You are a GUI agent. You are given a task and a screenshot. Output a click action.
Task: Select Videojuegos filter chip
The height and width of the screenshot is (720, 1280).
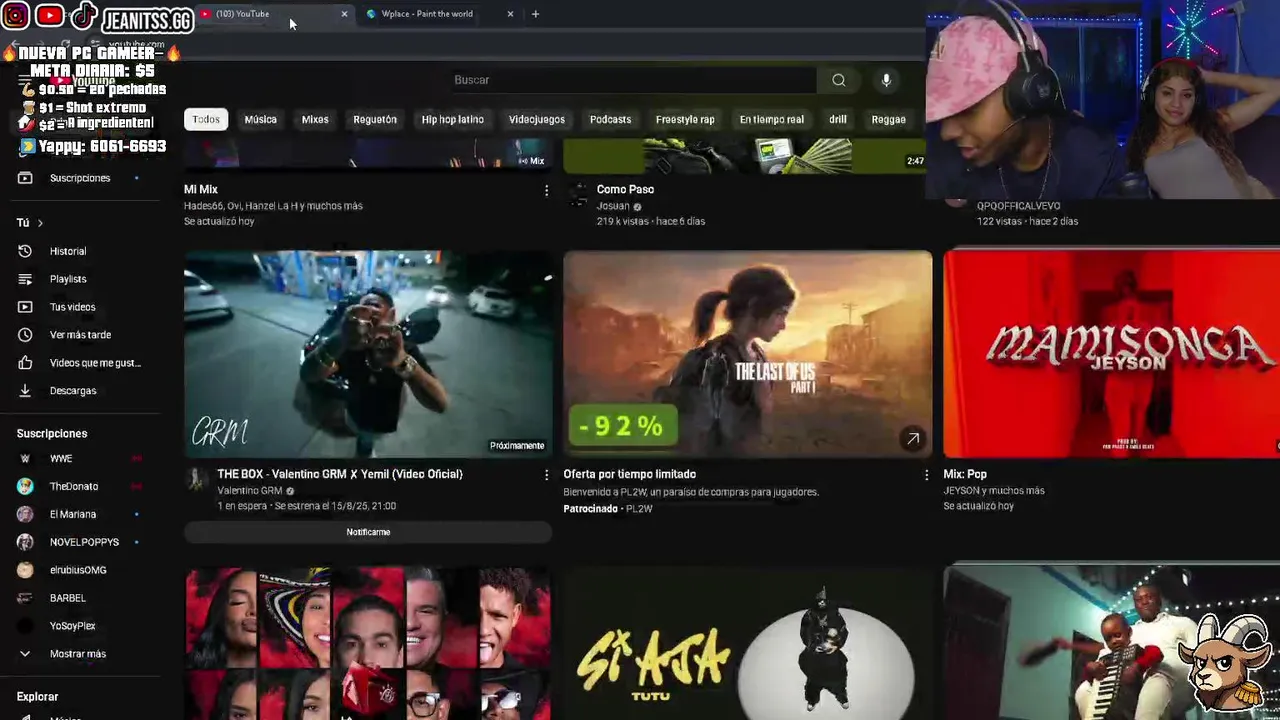click(x=537, y=119)
